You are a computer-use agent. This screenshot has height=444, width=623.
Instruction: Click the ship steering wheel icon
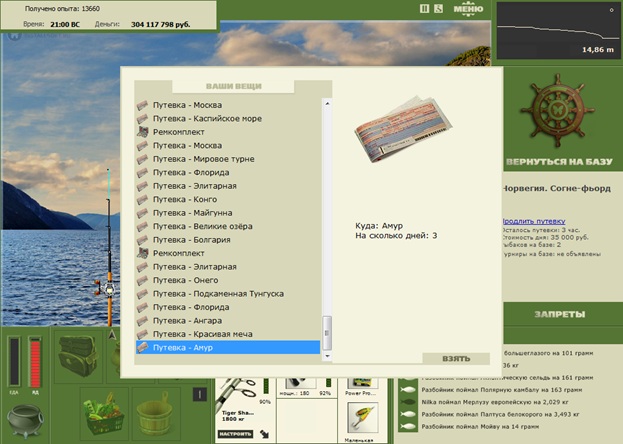point(557,111)
